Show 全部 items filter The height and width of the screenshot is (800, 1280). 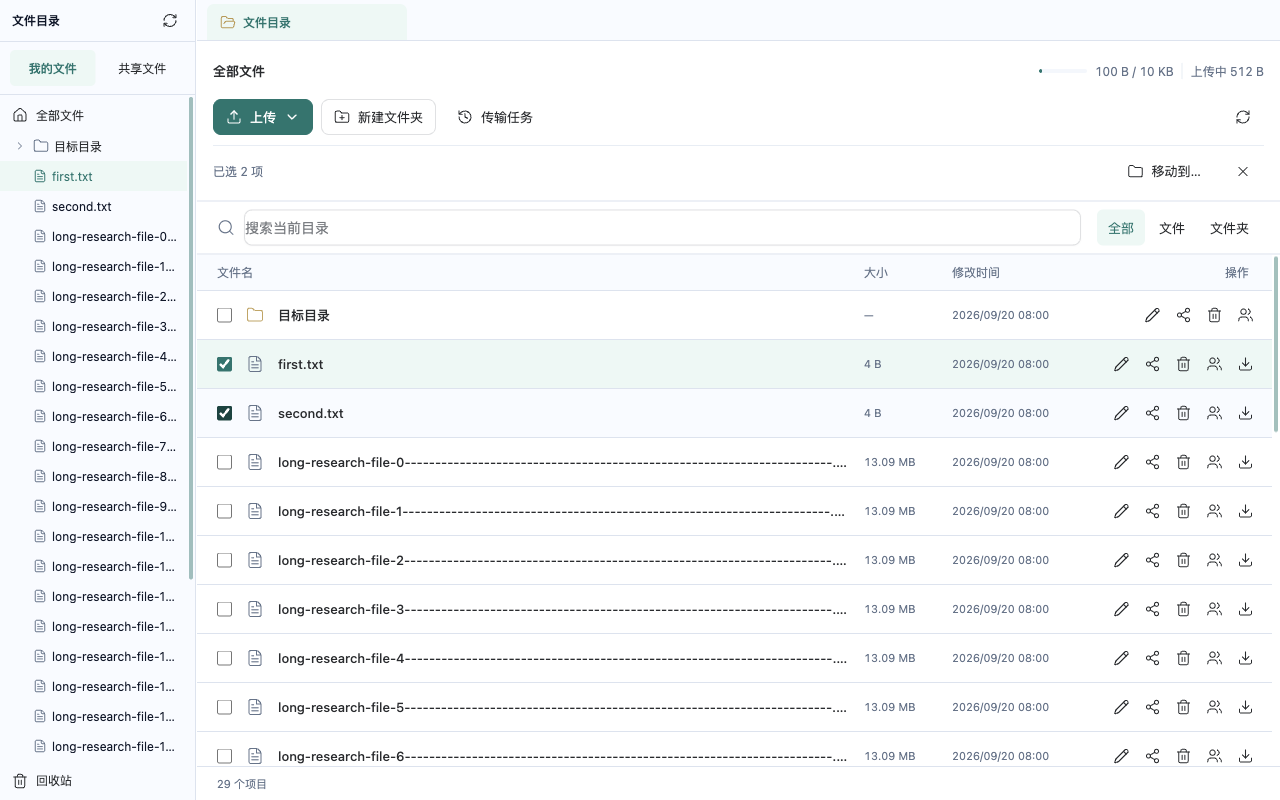click(x=1121, y=228)
